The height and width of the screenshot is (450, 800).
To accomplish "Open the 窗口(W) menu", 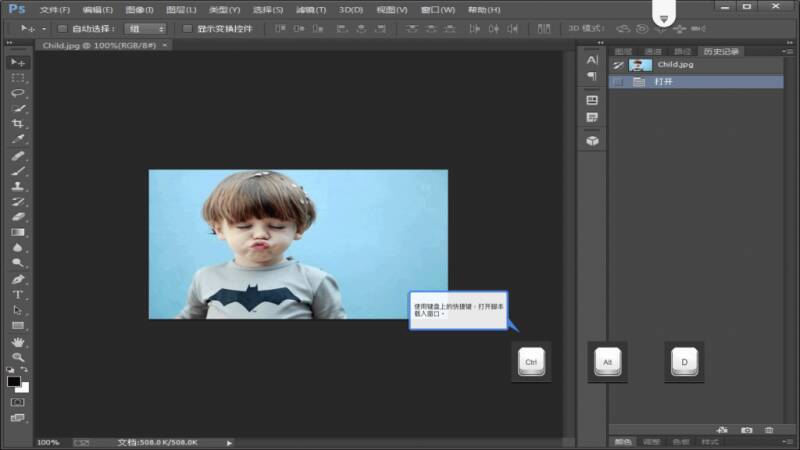I will pyautogui.click(x=438, y=10).
